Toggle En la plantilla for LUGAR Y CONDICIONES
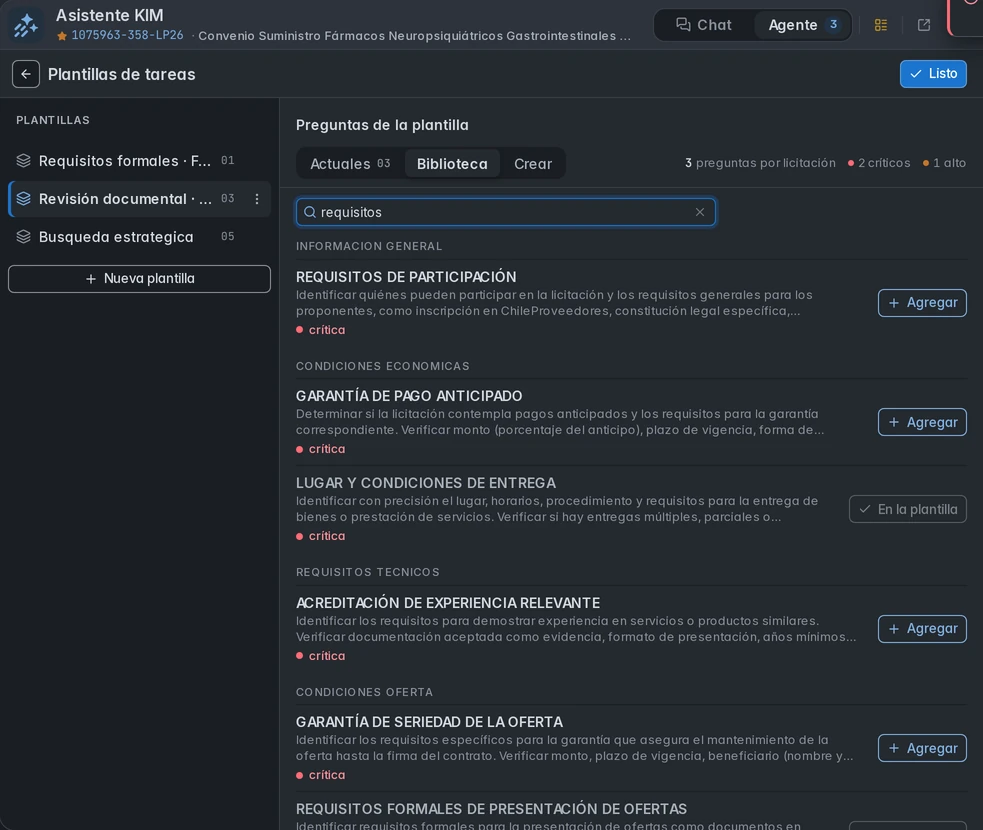This screenshot has width=983, height=830. pos(907,509)
